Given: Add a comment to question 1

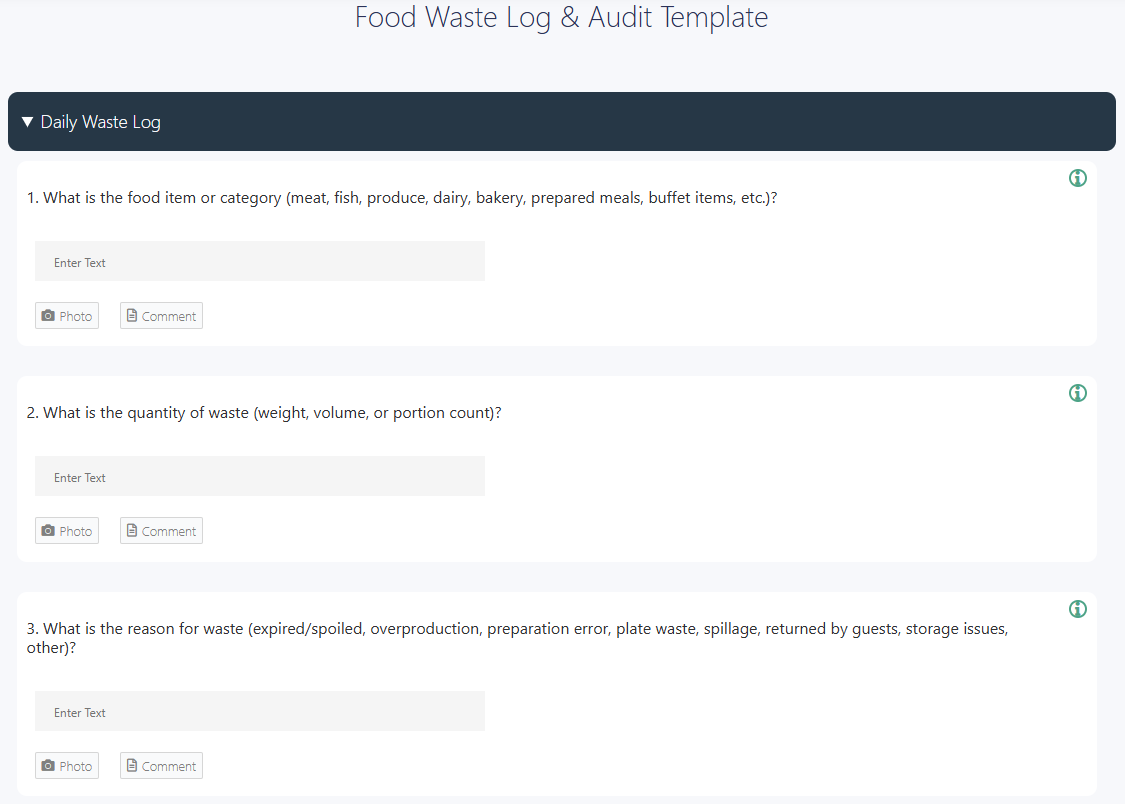Looking at the screenshot, I should tap(161, 315).
